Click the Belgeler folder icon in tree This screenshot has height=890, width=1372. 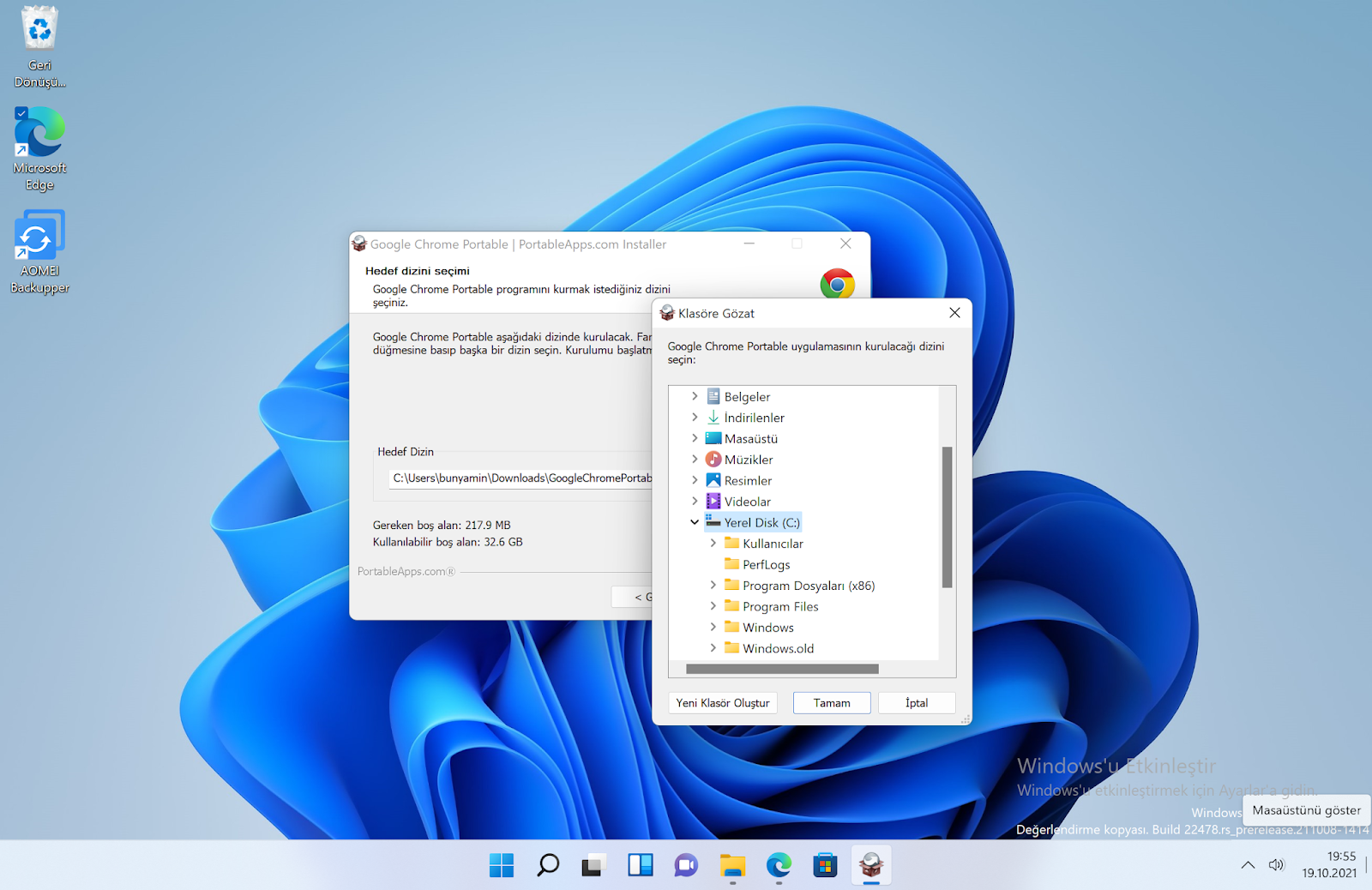tap(713, 396)
